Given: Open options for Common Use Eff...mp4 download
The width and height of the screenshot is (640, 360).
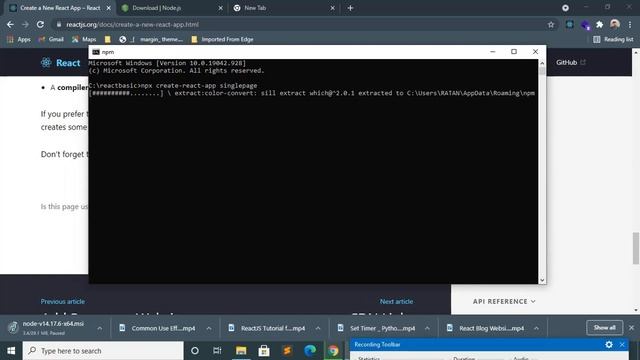Looking at the screenshot, I should 209,328.
